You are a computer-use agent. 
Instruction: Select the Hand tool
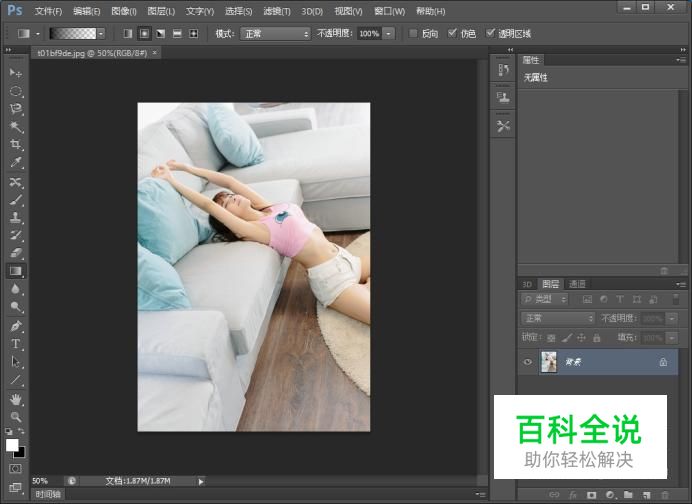16,399
